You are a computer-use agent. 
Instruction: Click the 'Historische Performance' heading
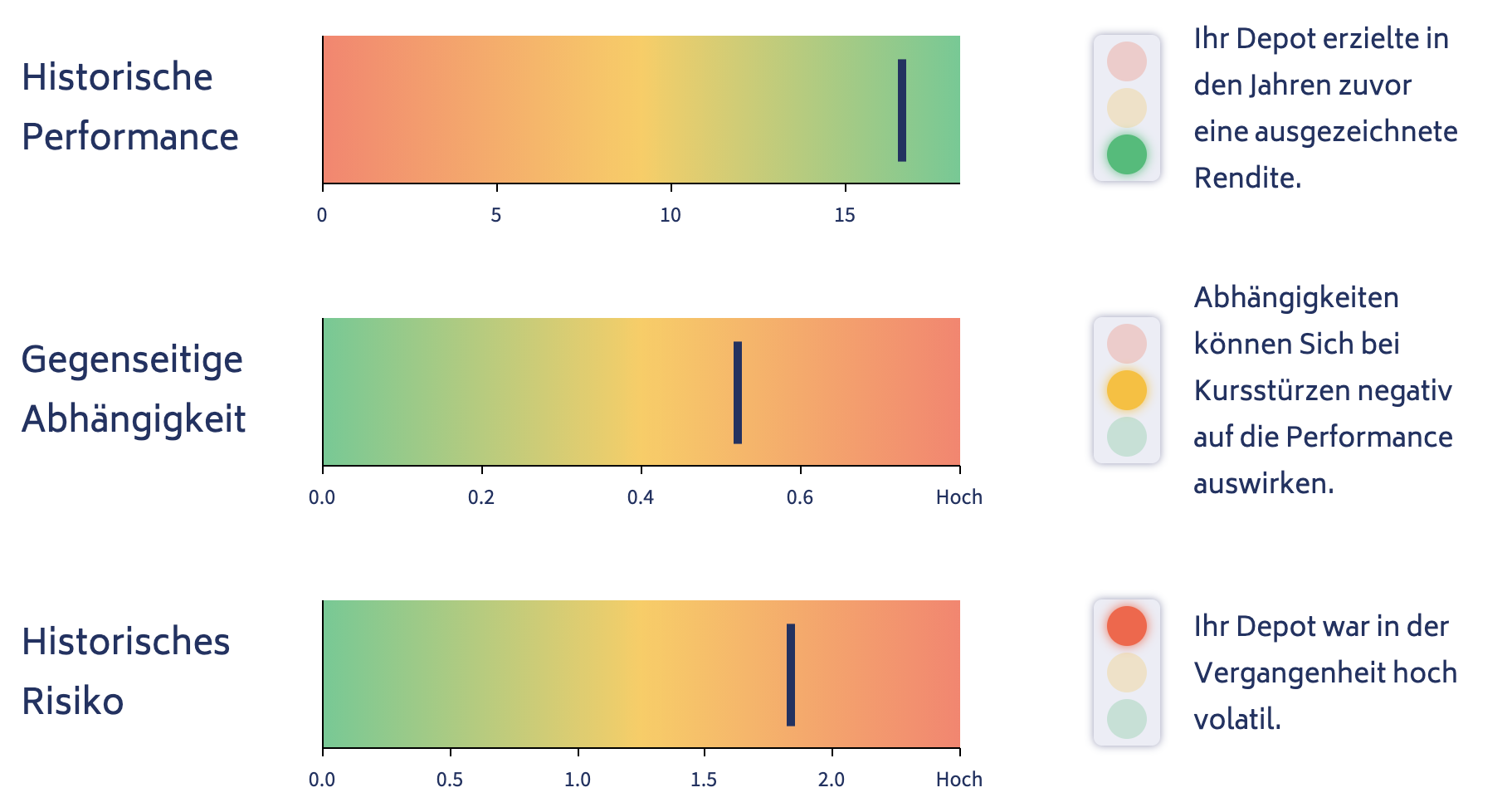pyautogui.click(x=130, y=107)
